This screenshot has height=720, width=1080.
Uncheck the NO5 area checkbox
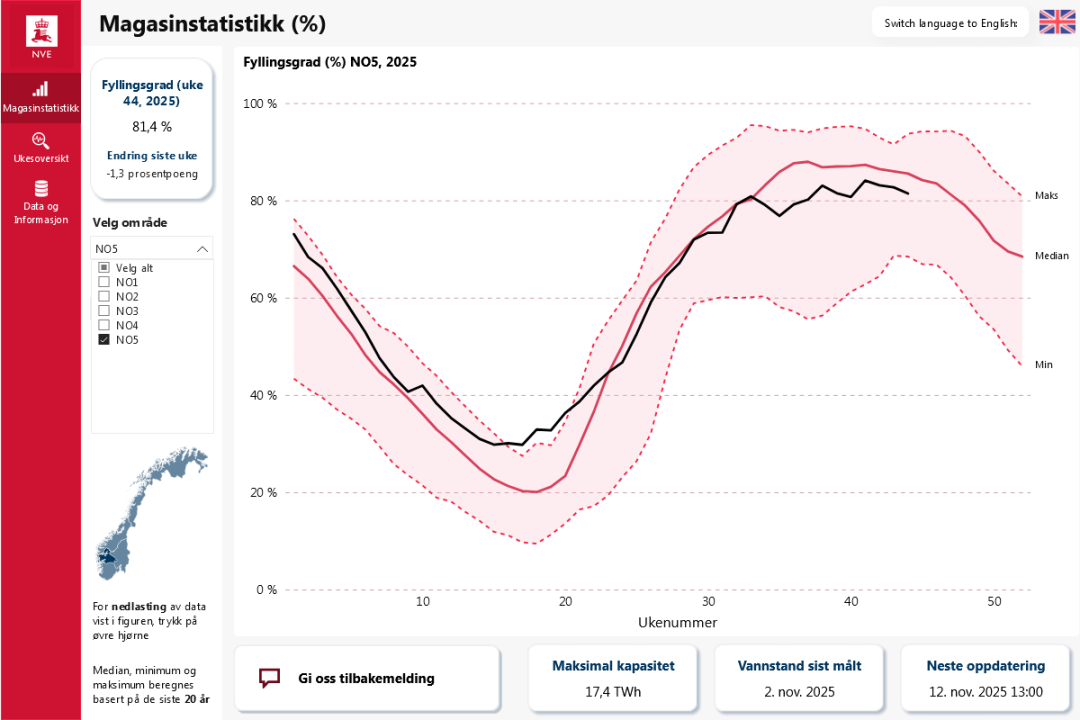tap(104, 340)
